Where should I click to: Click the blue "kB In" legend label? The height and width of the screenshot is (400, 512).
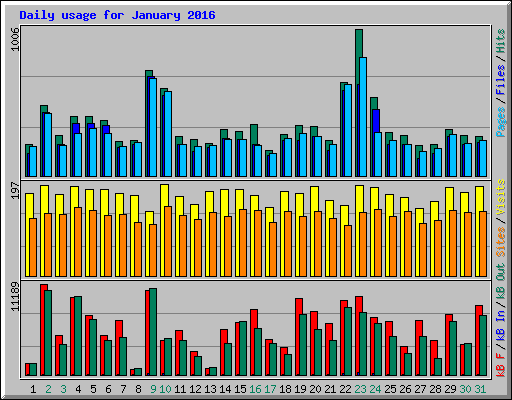pyautogui.click(x=501, y=326)
